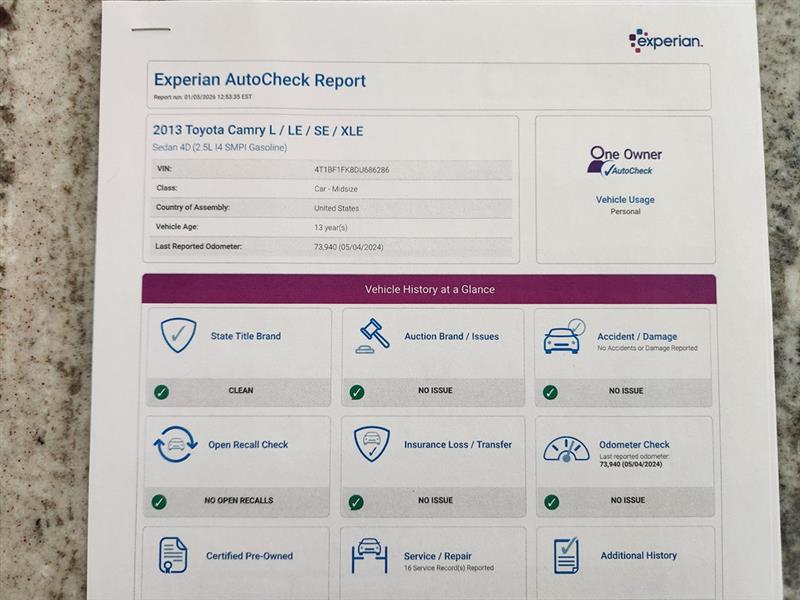Viewport: 800px width, 600px height.
Task: Click the One Owner AutoCheck badge
Action: pos(625,161)
